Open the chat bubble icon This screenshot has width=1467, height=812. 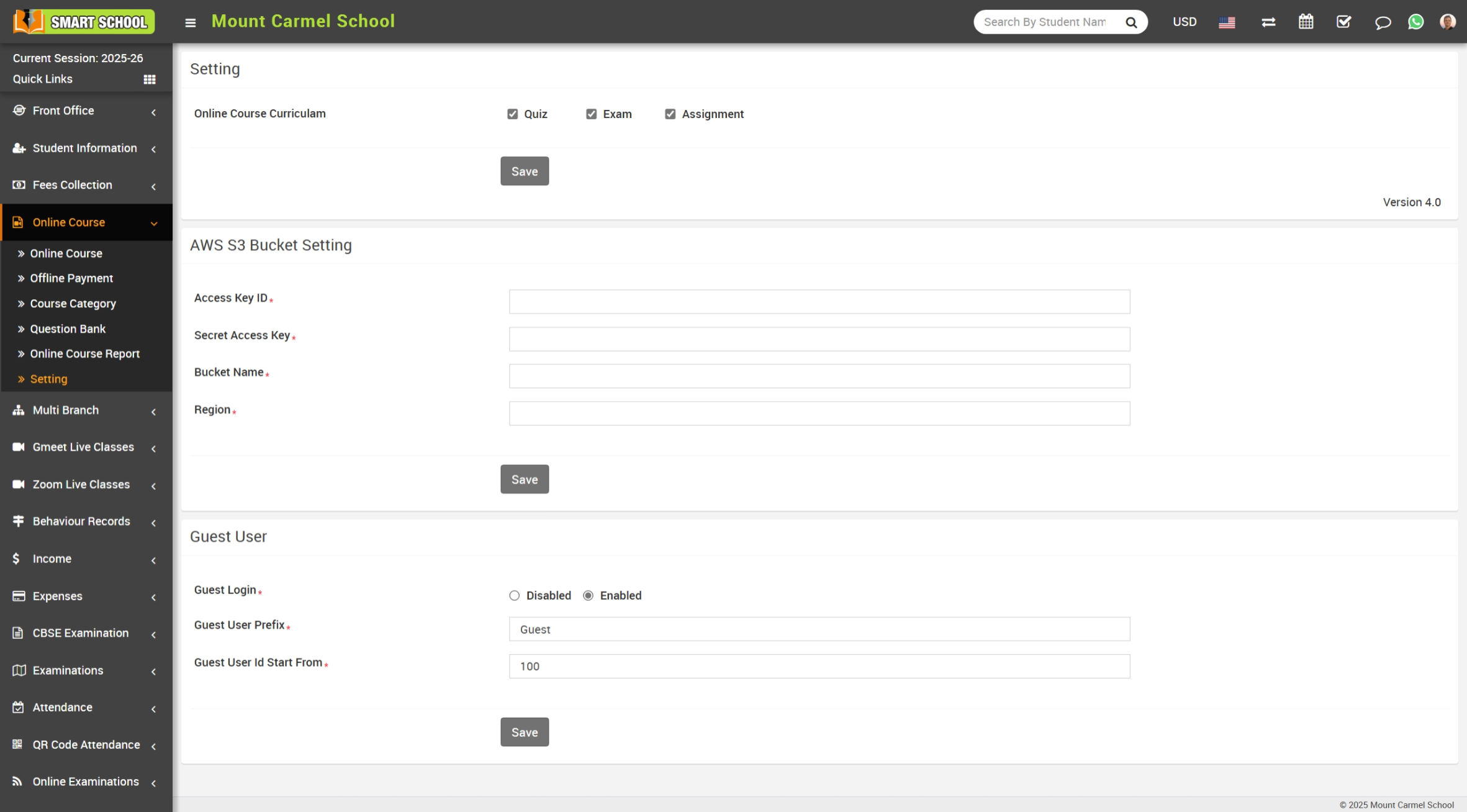tap(1382, 22)
